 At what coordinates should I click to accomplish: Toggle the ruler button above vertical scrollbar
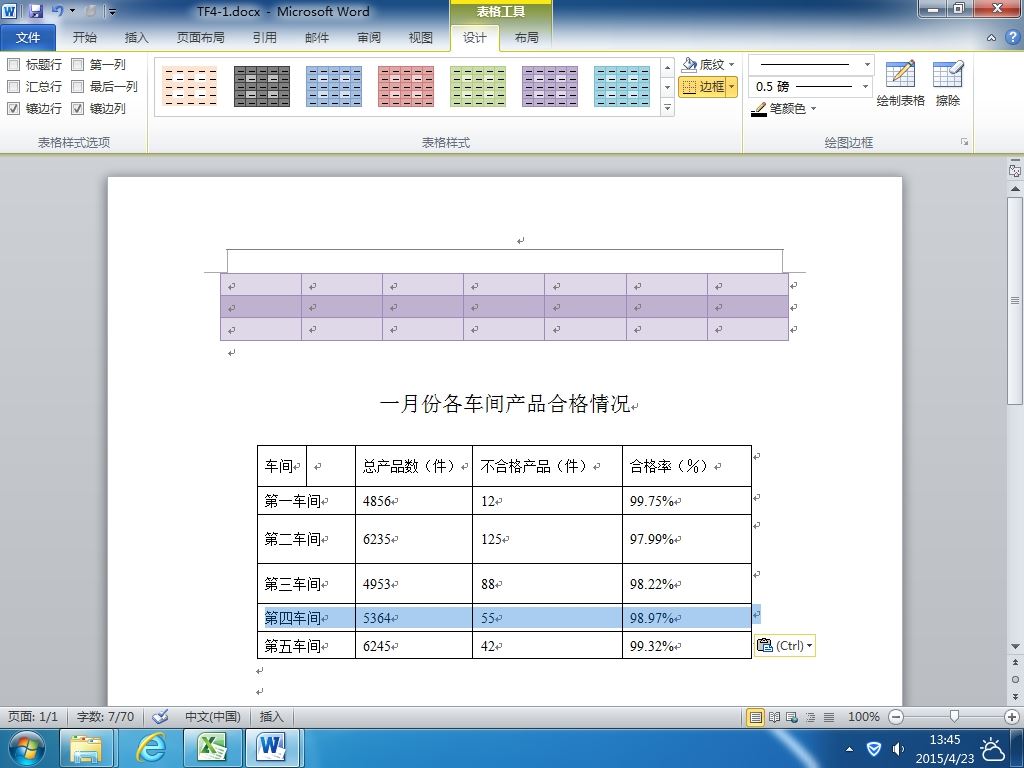1015,170
